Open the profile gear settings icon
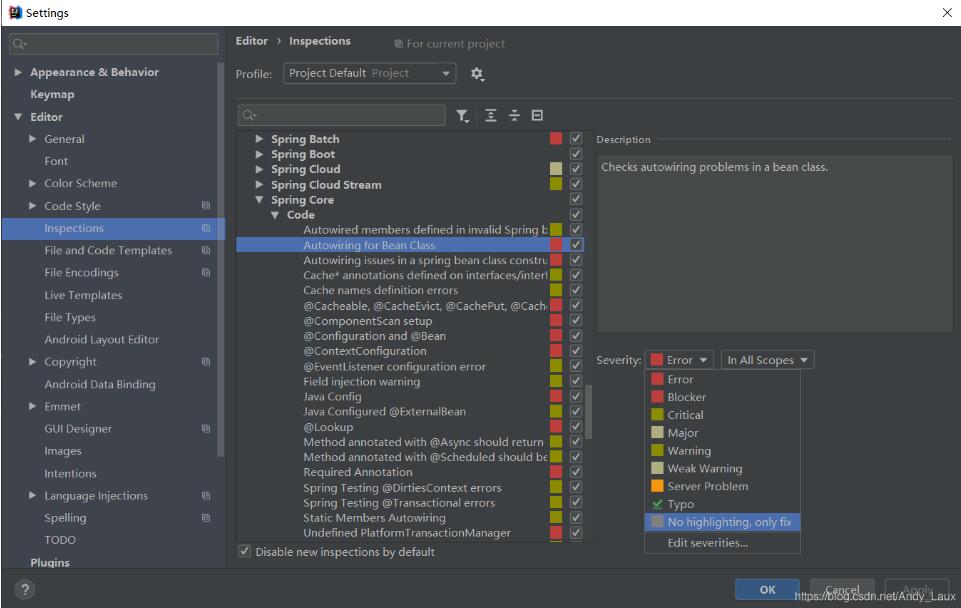Image resolution: width=961 pixels, height=608 pixels. pyautogui.click(x=477, y=74)
